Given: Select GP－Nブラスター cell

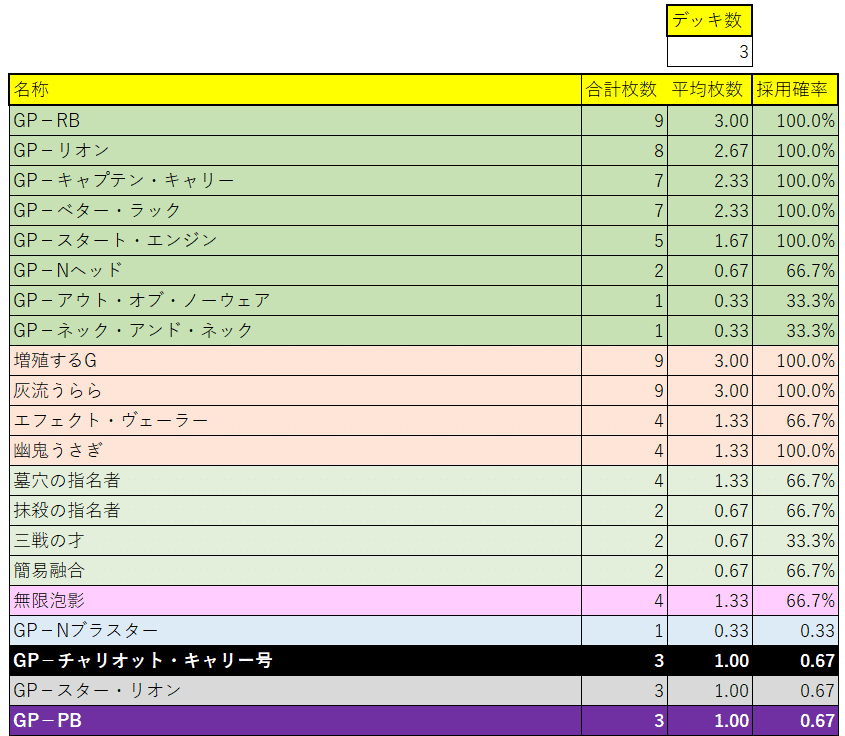Looking at the screenshot, I should [x=295, y=630].
